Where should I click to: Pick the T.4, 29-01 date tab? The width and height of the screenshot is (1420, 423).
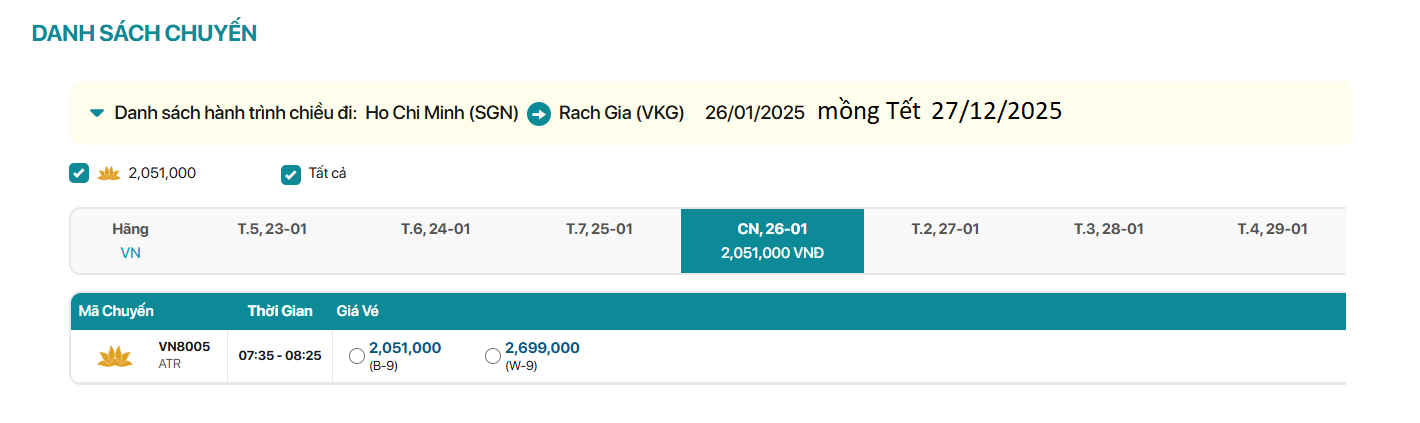[1272, 229]
